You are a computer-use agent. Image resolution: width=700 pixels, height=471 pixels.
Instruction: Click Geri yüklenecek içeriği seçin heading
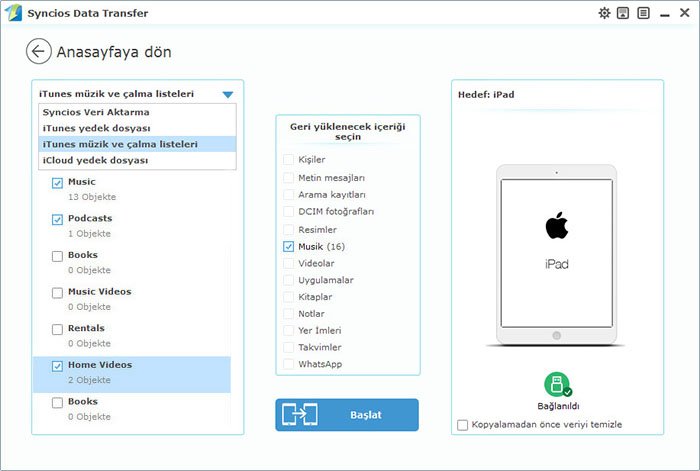coord(348,132)
